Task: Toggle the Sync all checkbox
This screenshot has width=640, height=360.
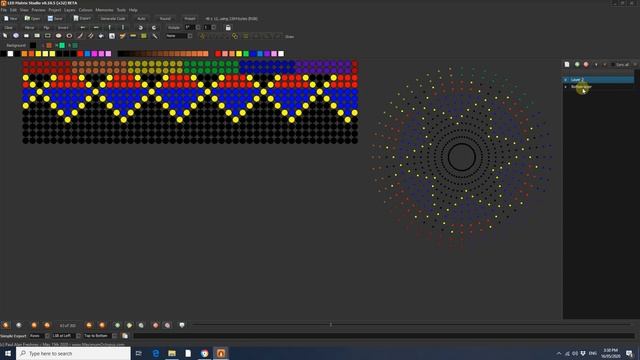Action: tap(613, 64)
